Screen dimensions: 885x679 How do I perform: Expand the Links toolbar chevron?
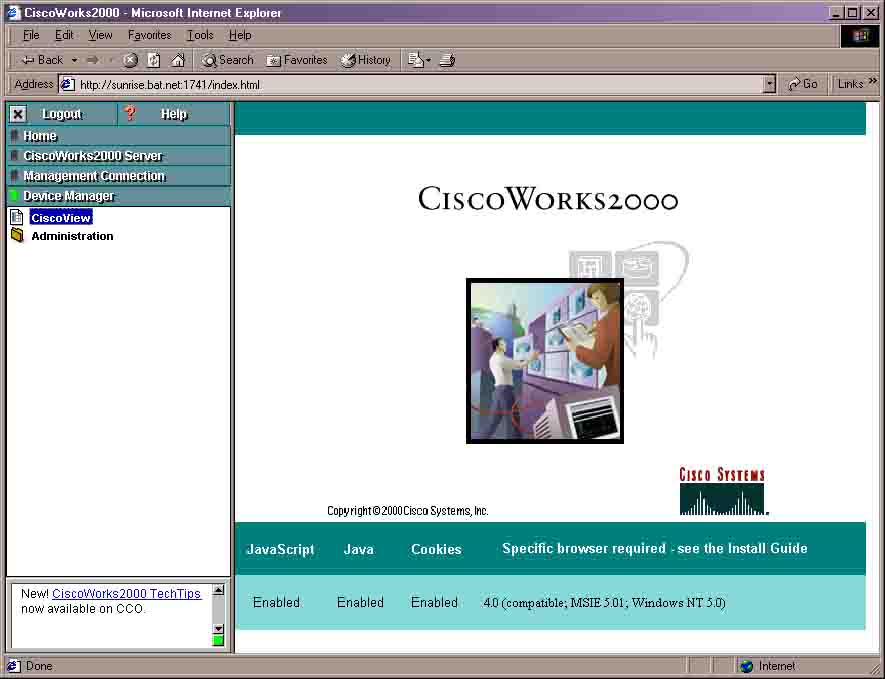pos(873,82)
